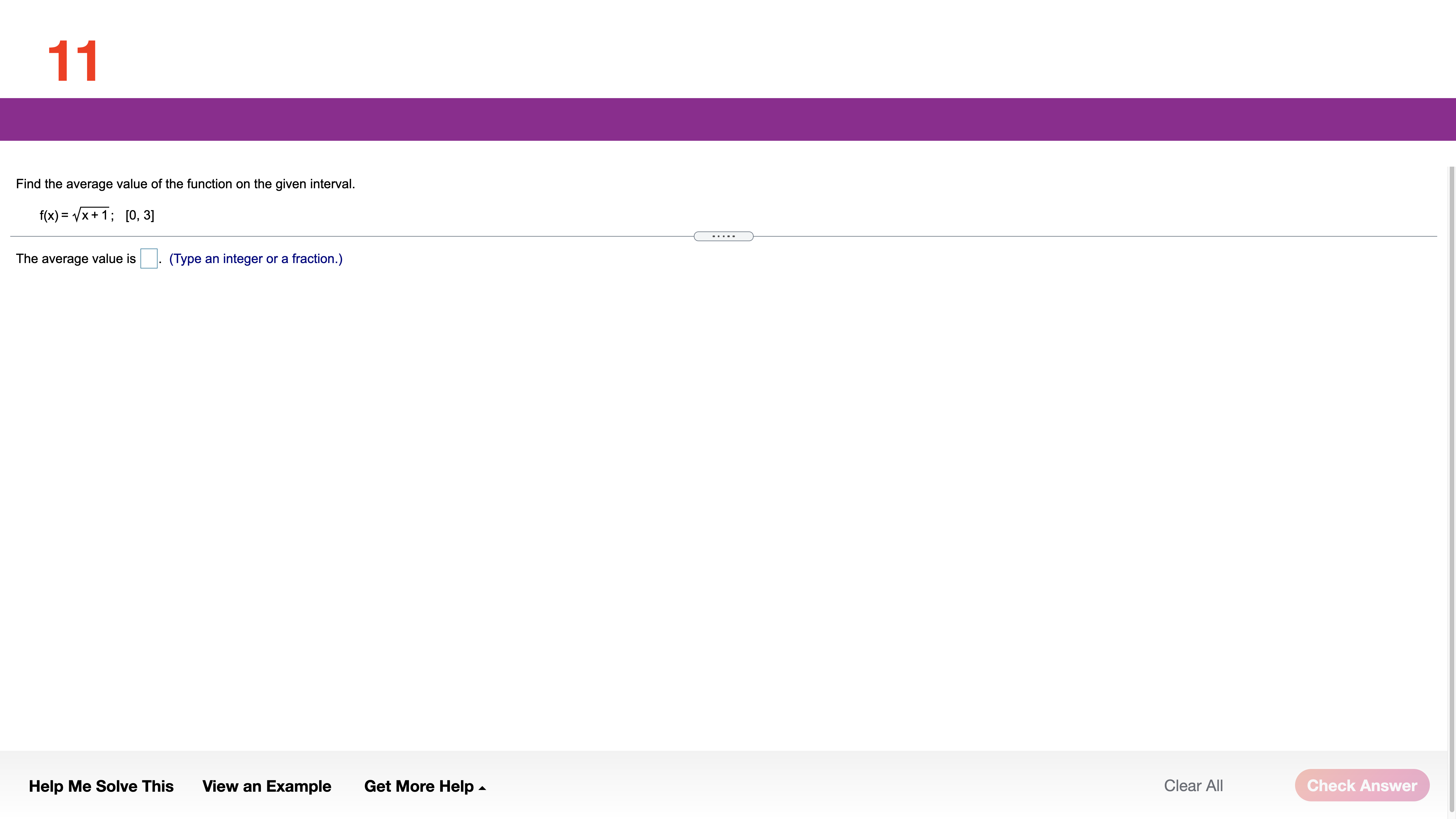Open View an Example

266,786
